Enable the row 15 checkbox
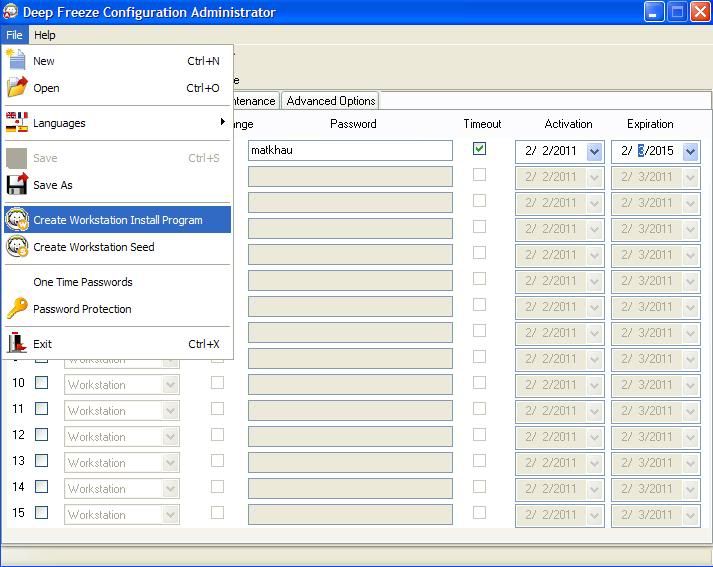Viewport: 713px width, 567px height. pos(41,512)
